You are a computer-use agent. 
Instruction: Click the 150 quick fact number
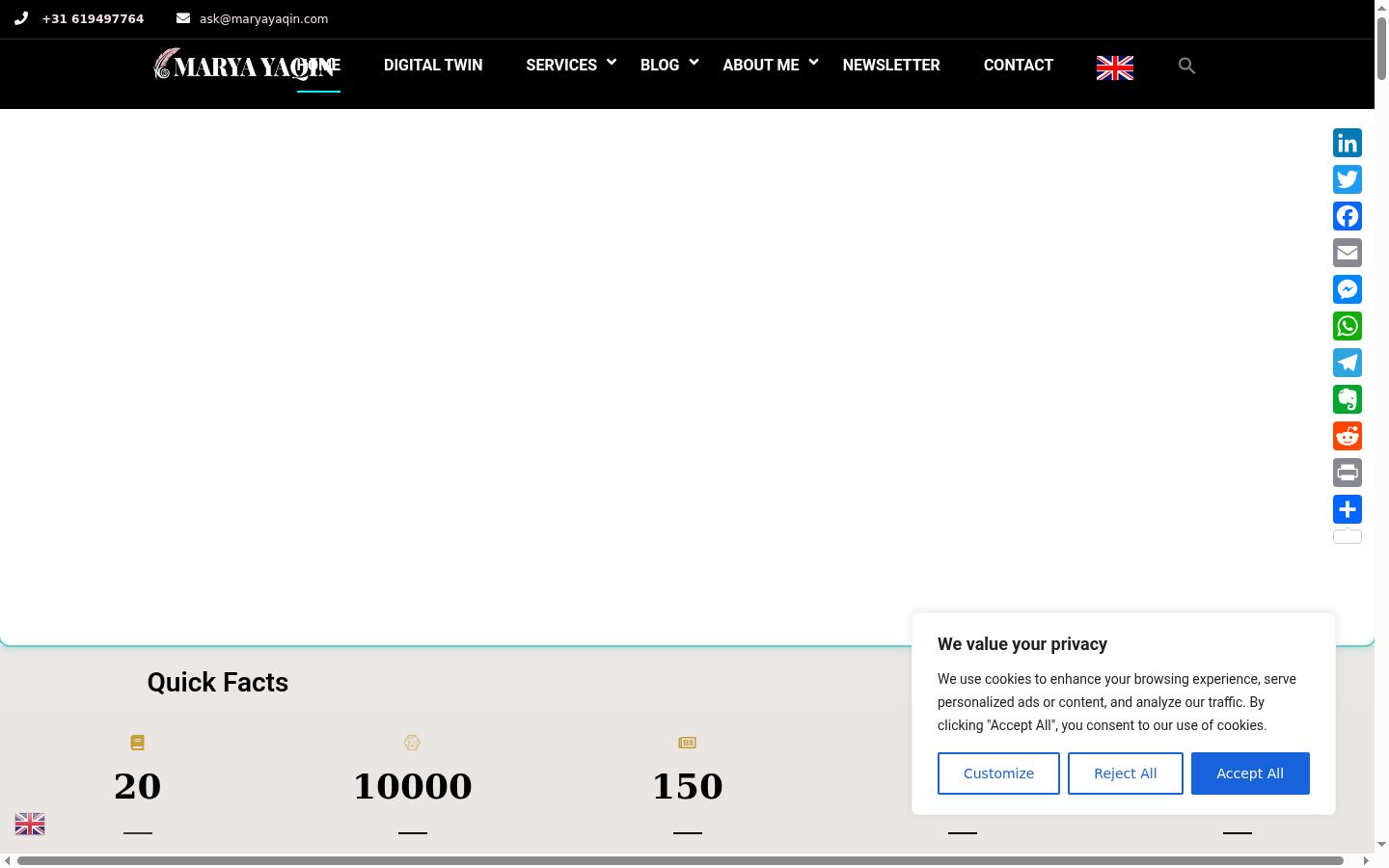(x=688, y=786)
